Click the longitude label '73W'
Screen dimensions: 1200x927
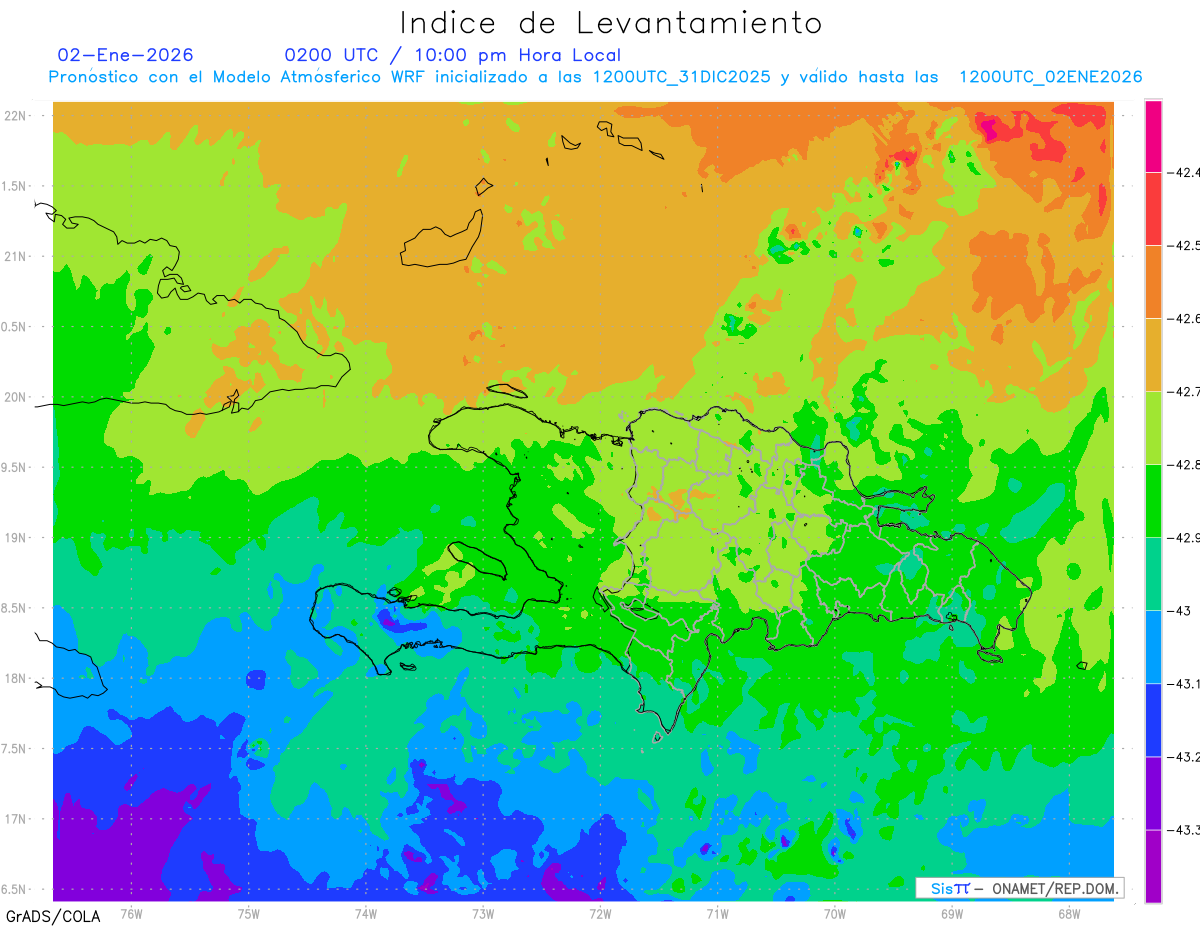(483, 914)
